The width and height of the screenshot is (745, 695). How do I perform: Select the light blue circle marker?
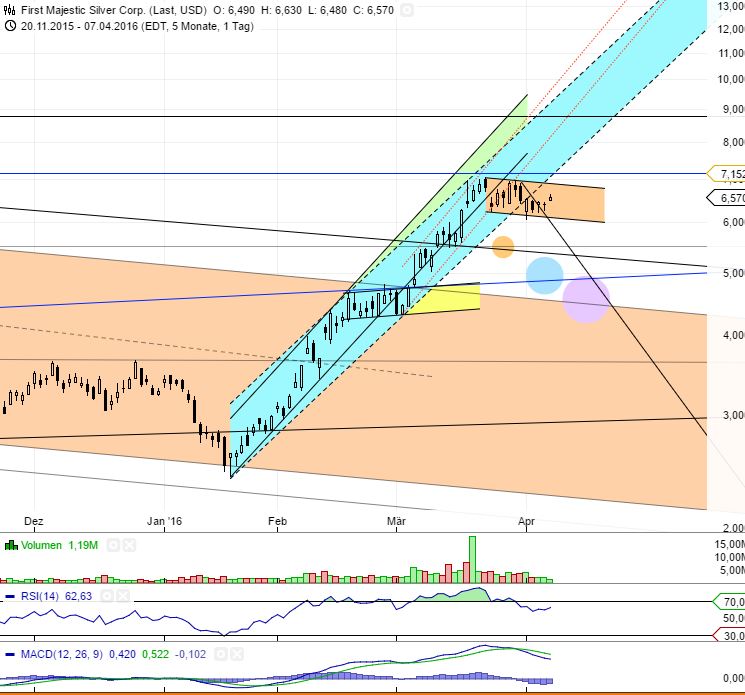tap(544, 275)
